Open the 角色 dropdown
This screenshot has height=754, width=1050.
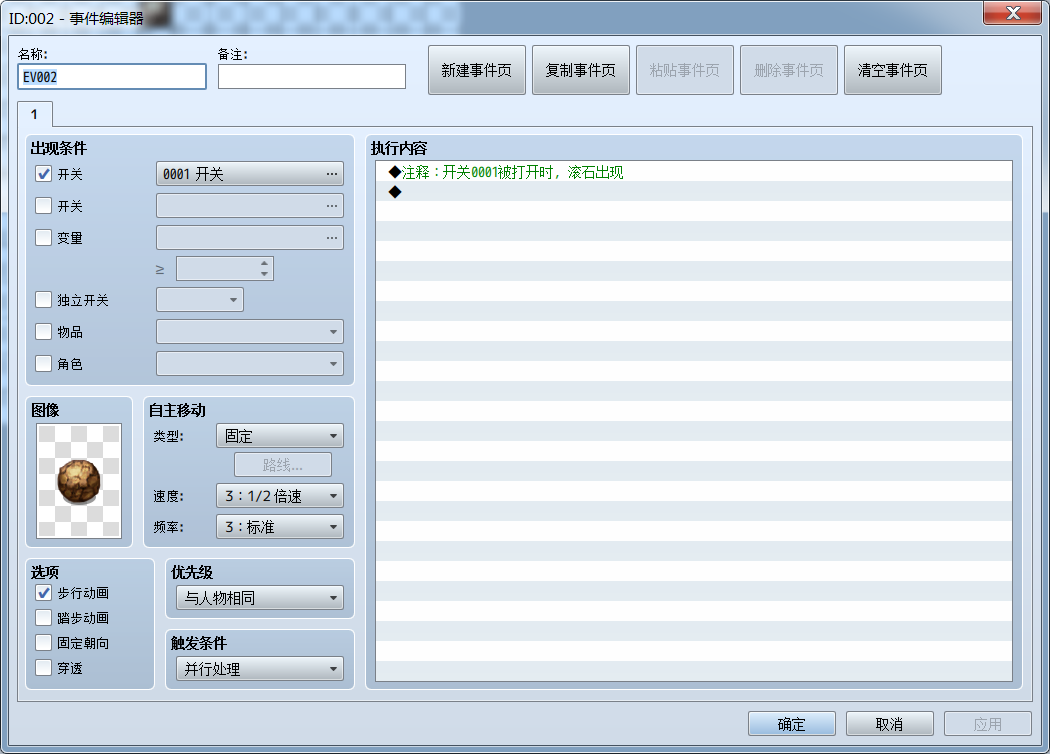pyautogui.click(x=250, y=364)
